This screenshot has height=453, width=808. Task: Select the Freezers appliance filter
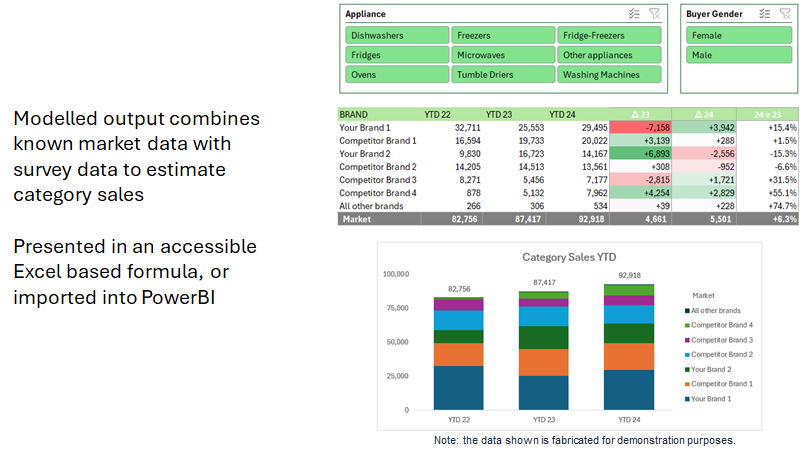503,35
